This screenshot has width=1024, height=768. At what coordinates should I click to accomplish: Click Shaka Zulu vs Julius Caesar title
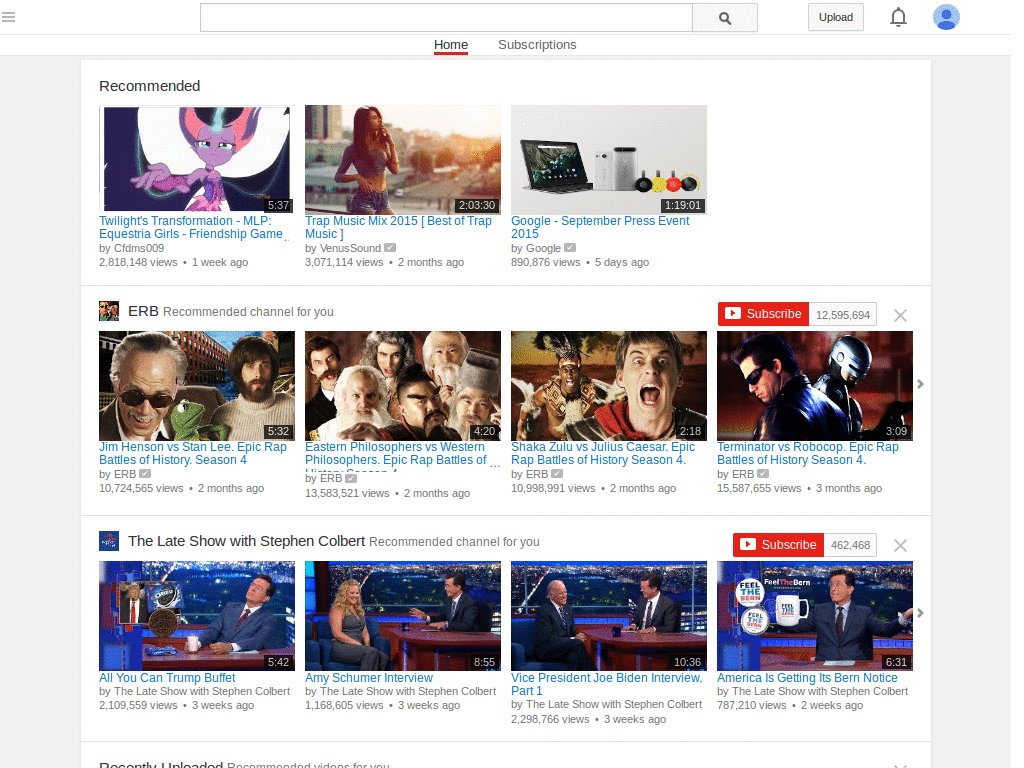point(603,453)
